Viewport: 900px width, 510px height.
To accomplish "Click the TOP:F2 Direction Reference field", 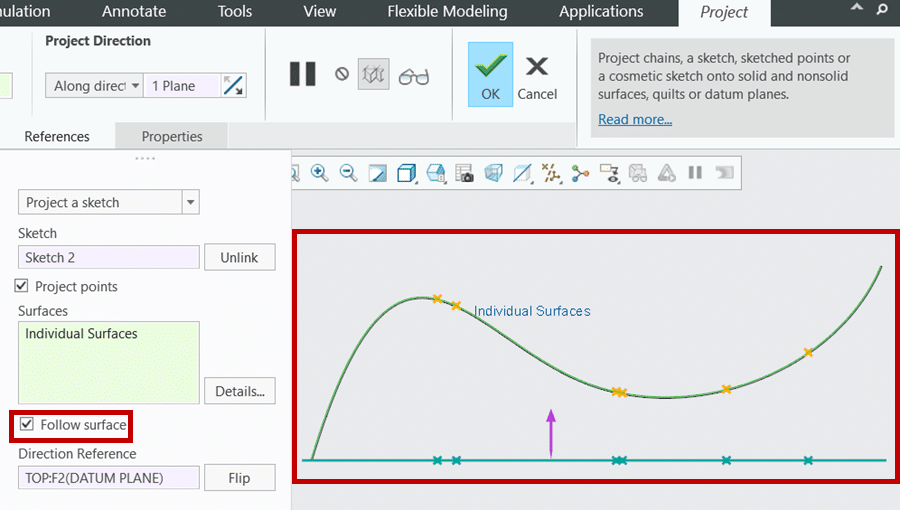I will (x=108, y=477).
